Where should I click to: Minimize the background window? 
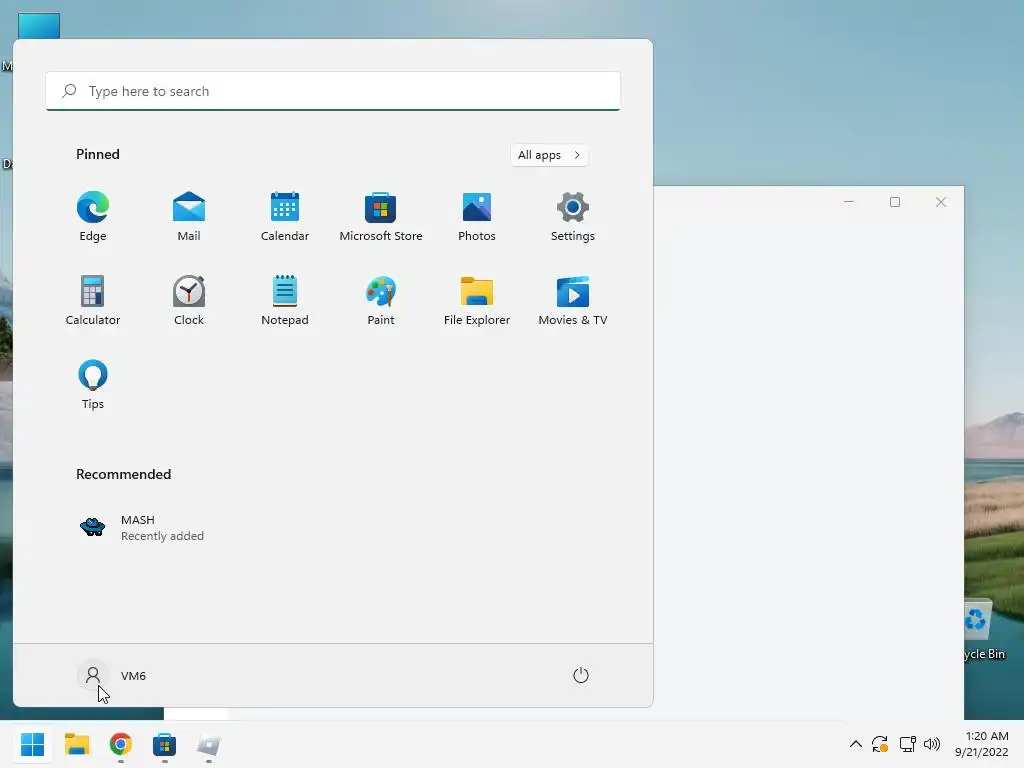[849, 202]
